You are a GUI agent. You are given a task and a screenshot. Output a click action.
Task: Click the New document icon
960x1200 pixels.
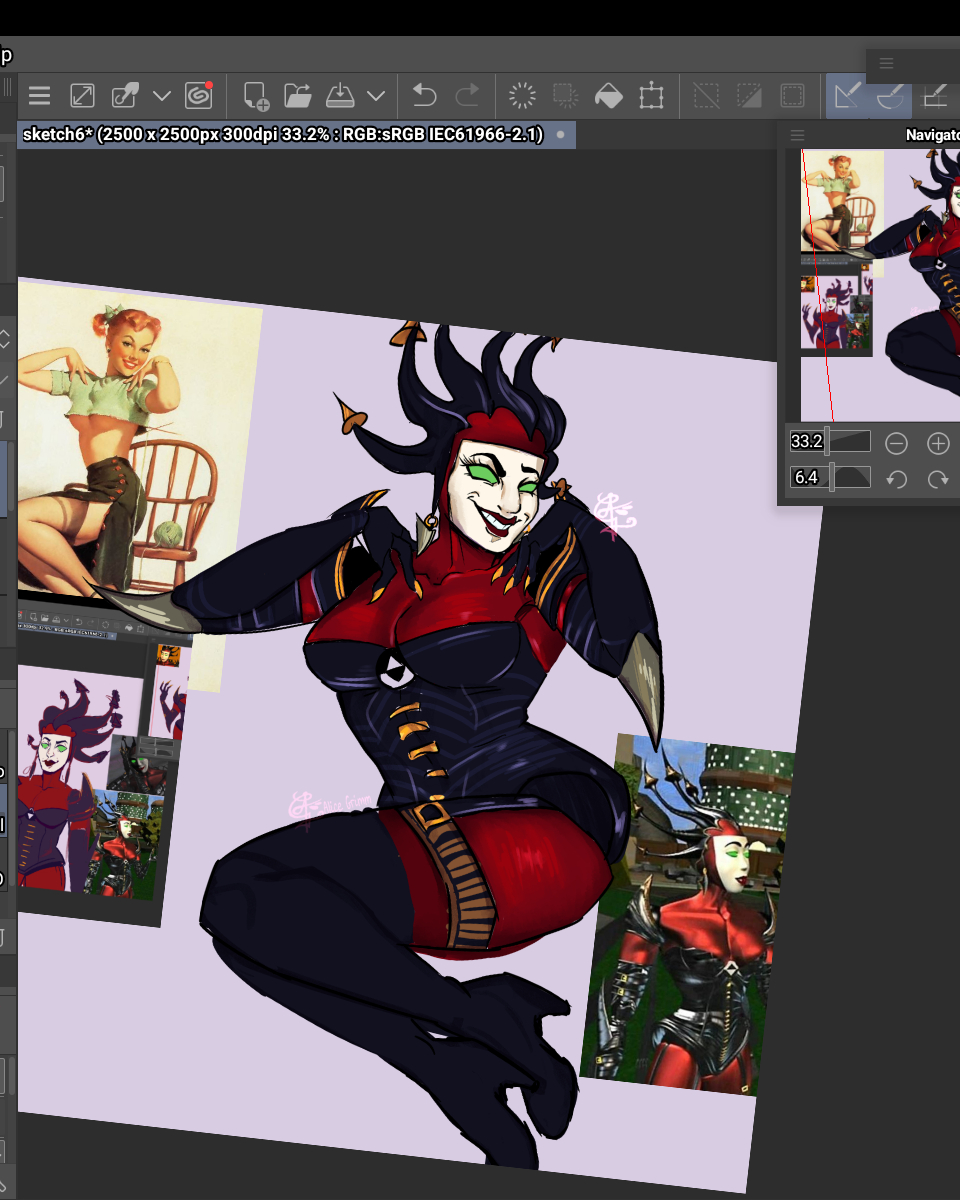[256, 96]
